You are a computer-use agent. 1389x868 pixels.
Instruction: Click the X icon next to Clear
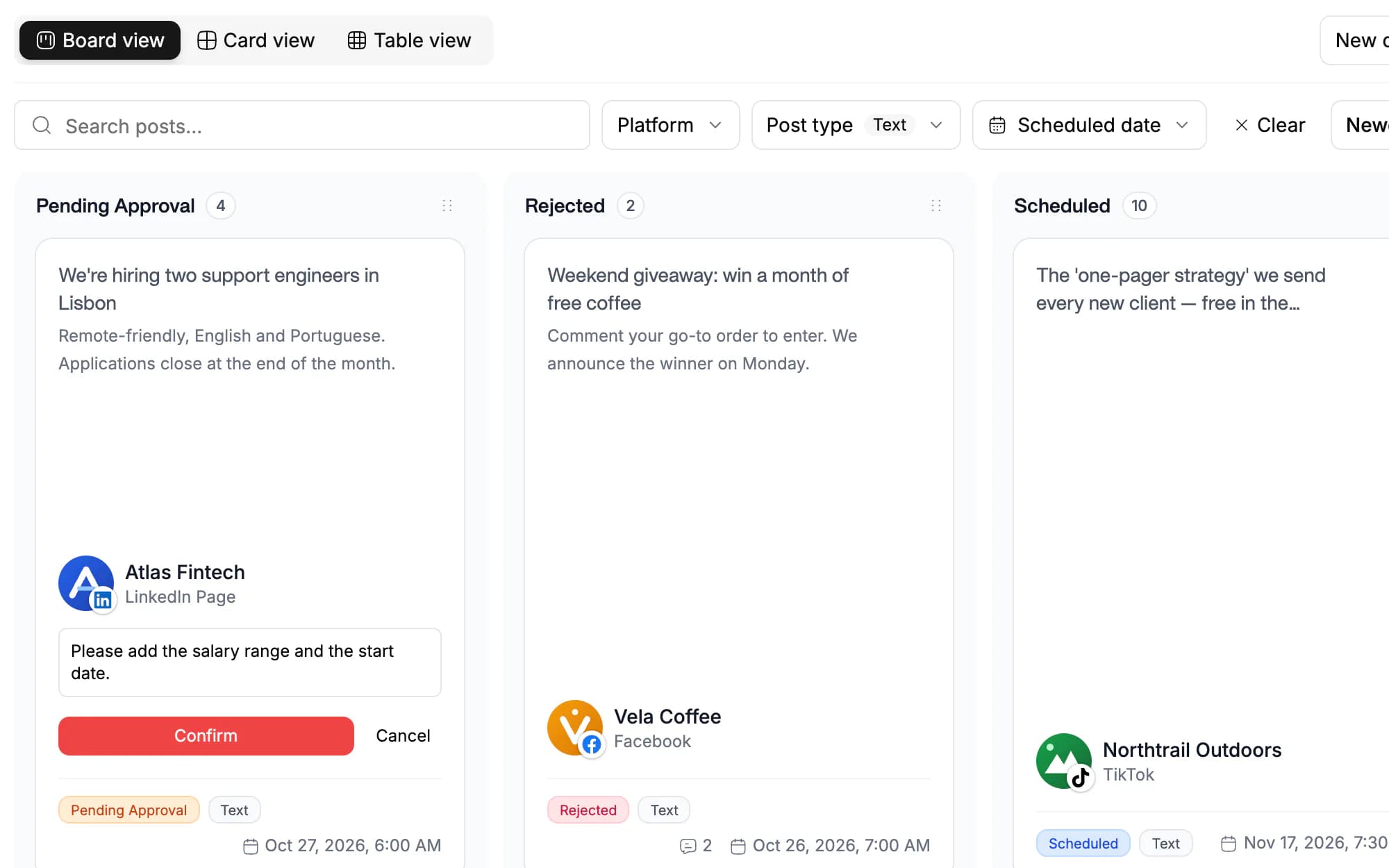click(1242, 125)
